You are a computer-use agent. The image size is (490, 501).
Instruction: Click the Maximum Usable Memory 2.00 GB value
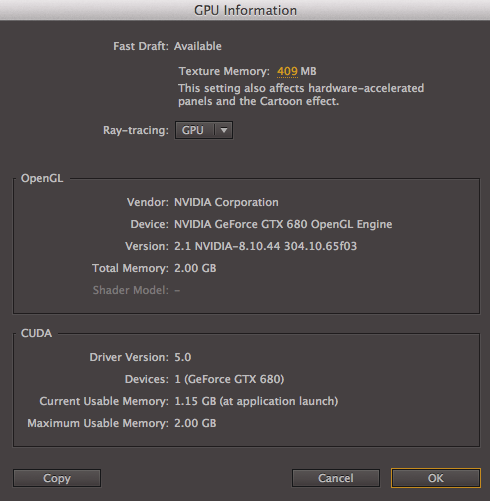tap(195, 423)
